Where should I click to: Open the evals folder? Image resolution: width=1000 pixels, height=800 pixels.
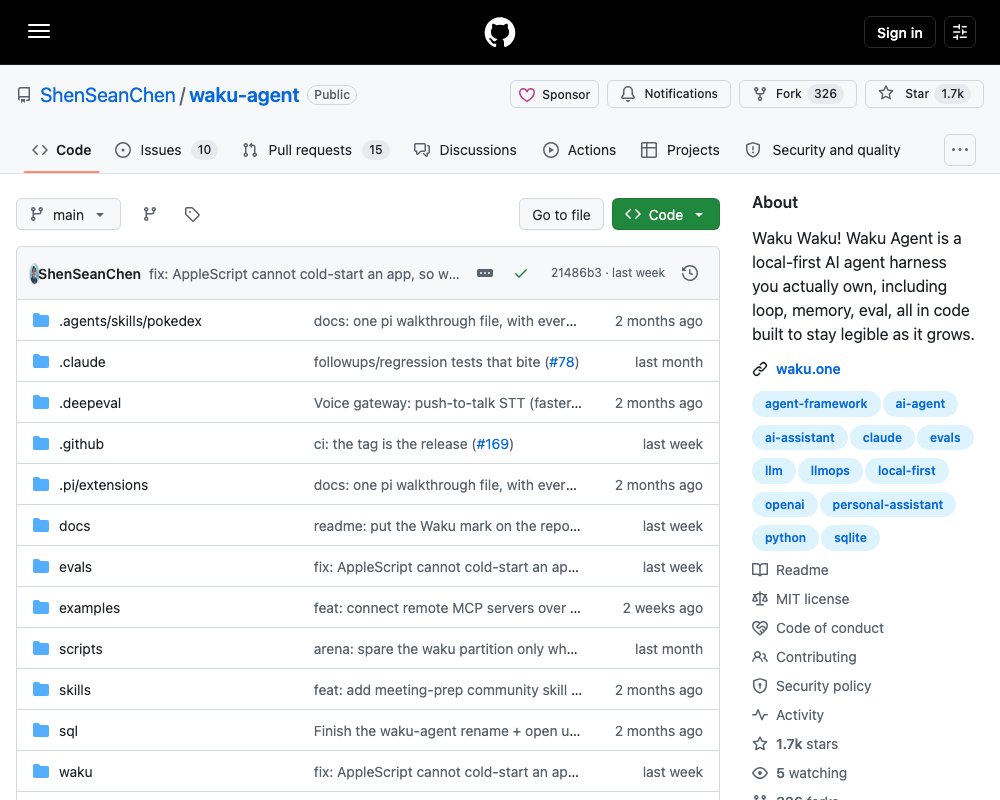75,567
